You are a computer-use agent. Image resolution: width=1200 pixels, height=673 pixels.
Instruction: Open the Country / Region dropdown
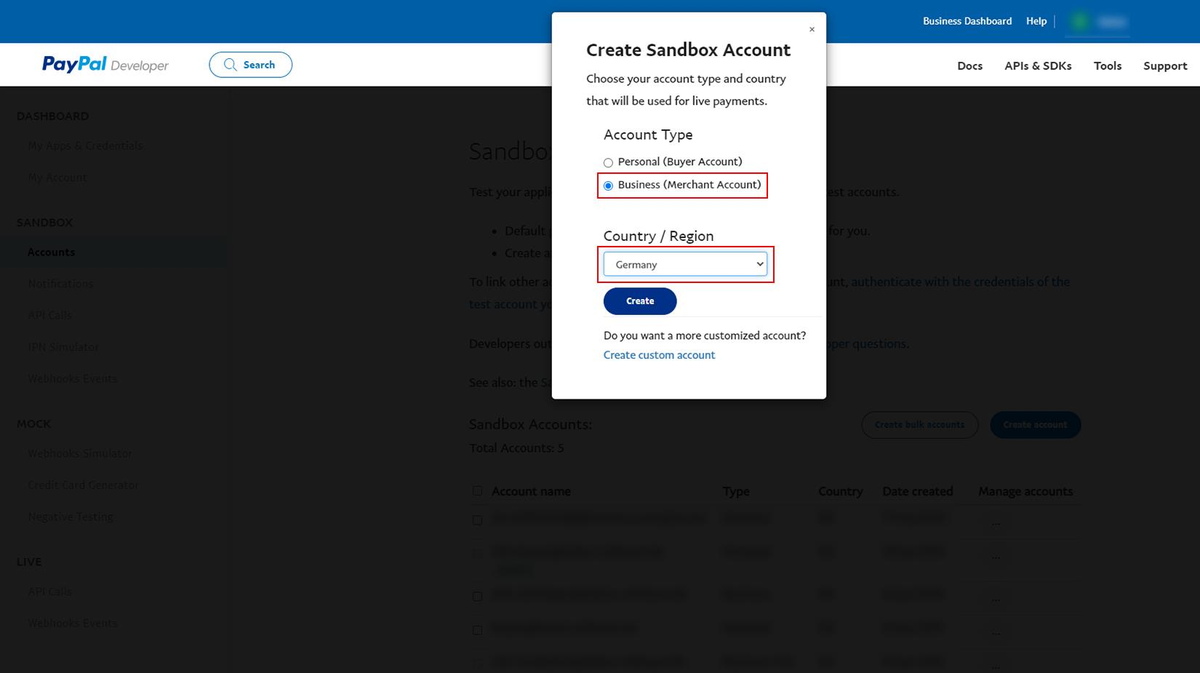685,264
